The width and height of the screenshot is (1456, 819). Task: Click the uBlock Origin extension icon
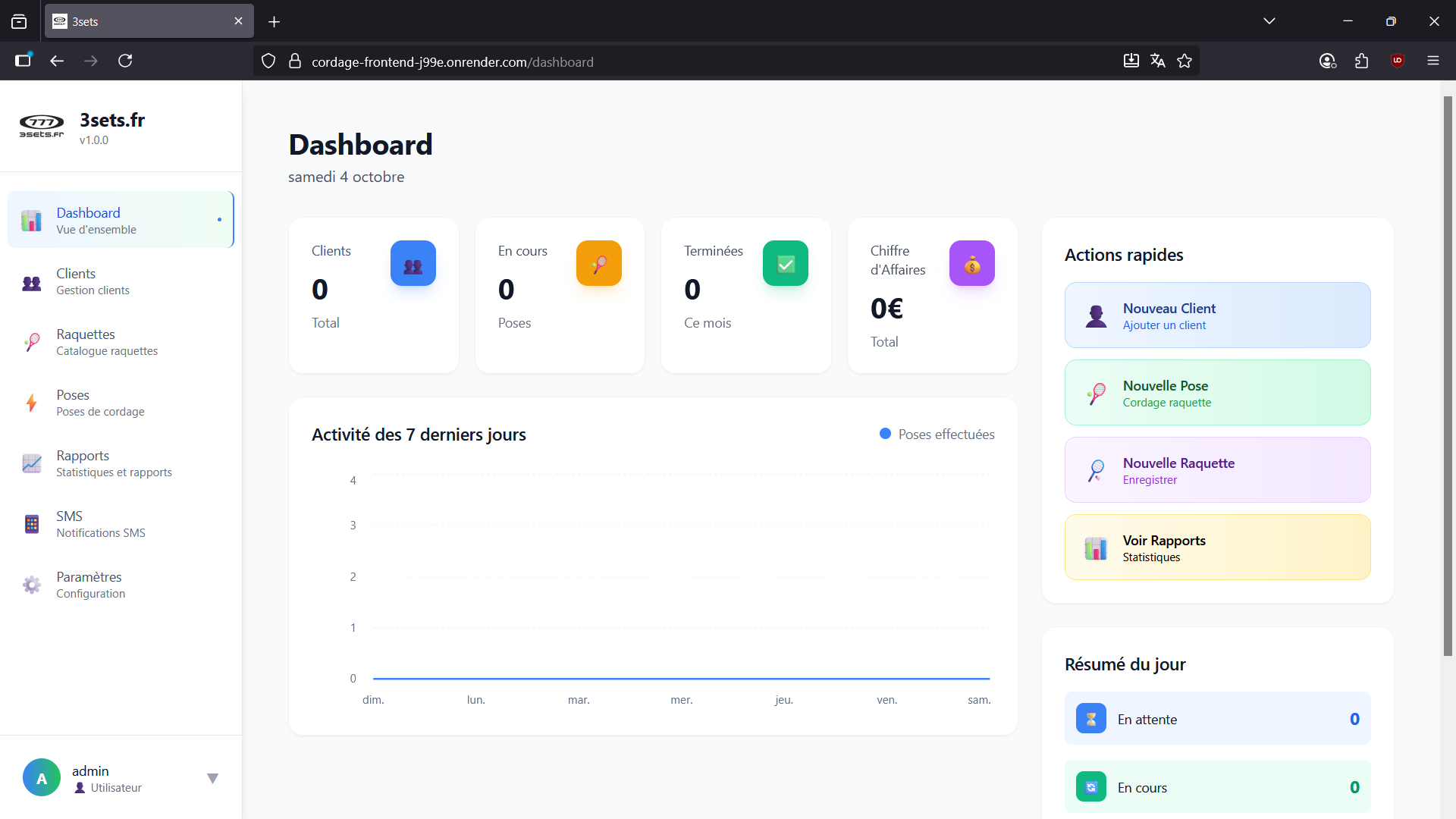coord(1397,61)
